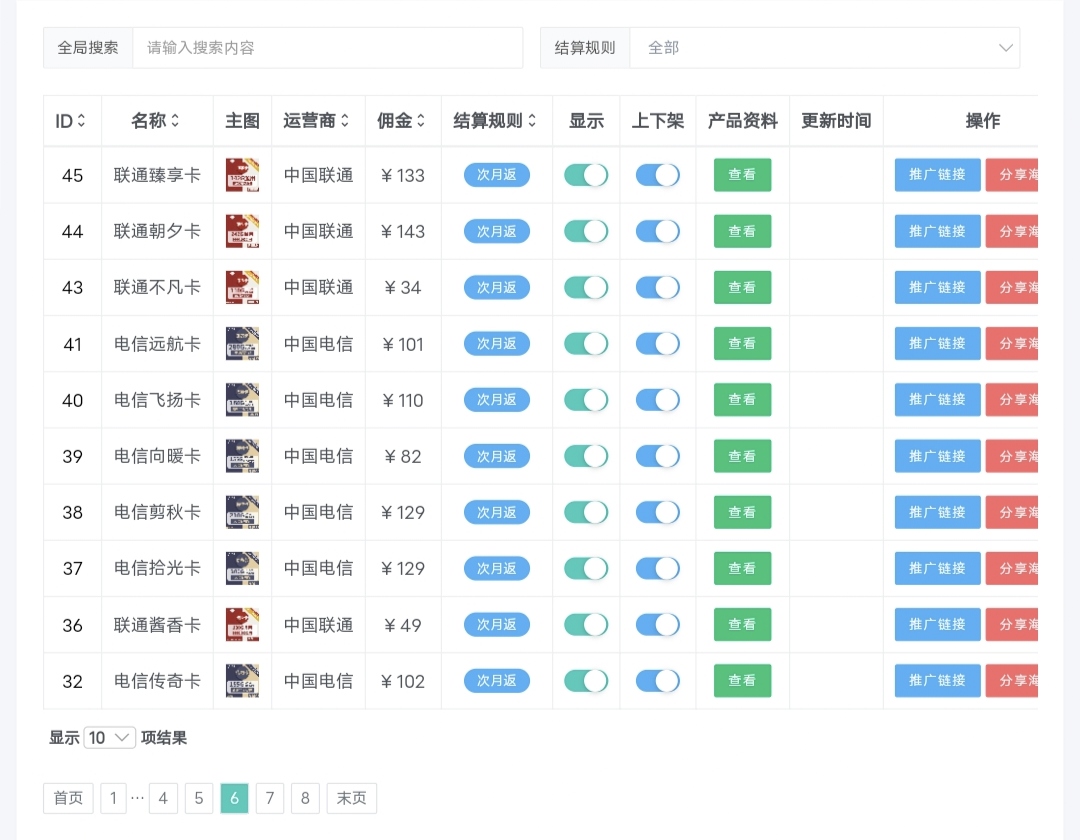Image resolution: width=1080 pixels, height=840 pixels.
Task: Open the 显示 results-per-page dropdown
Action: tap(110, 738)
